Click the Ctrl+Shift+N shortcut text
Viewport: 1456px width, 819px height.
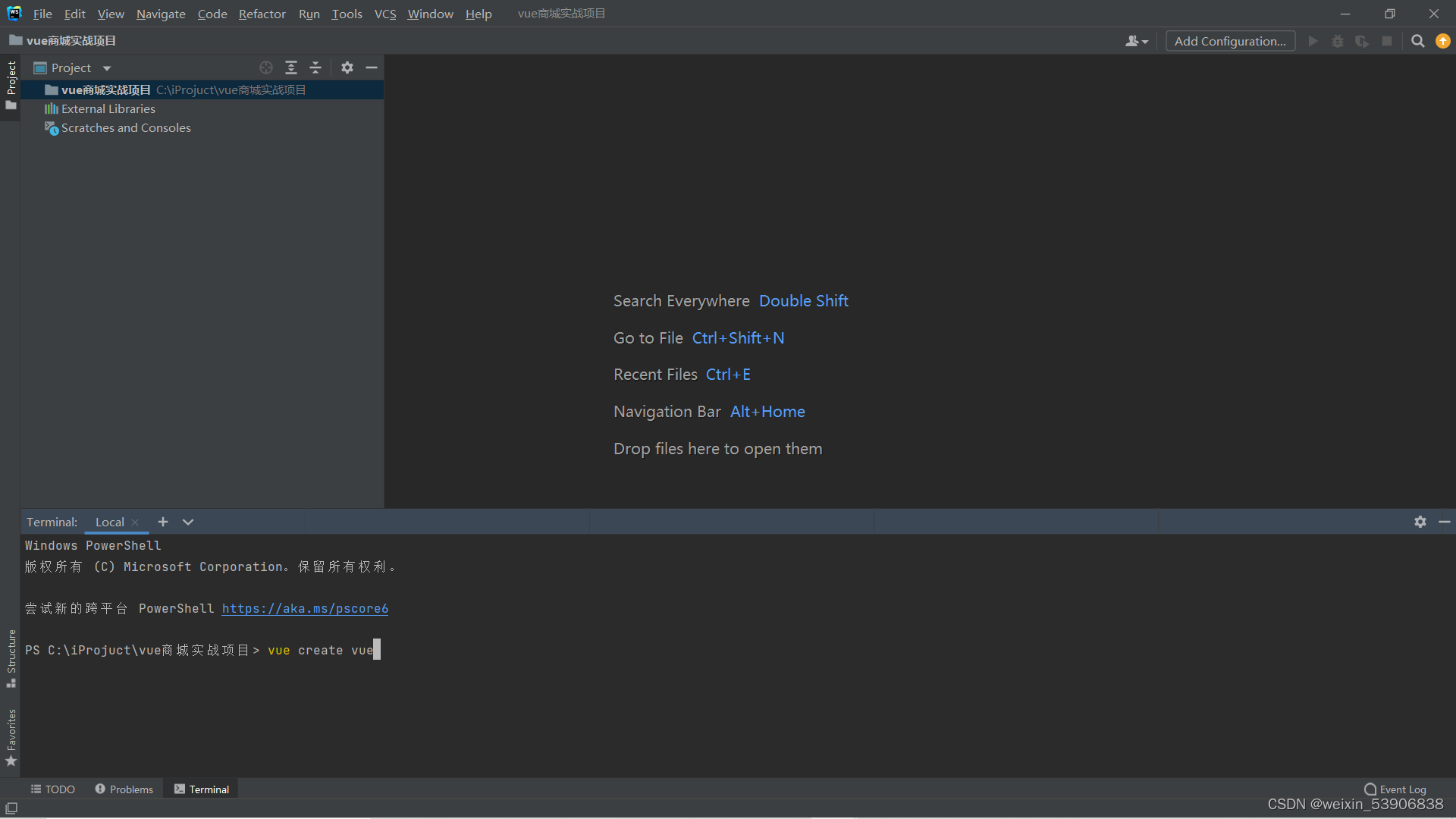click(738, 338)
